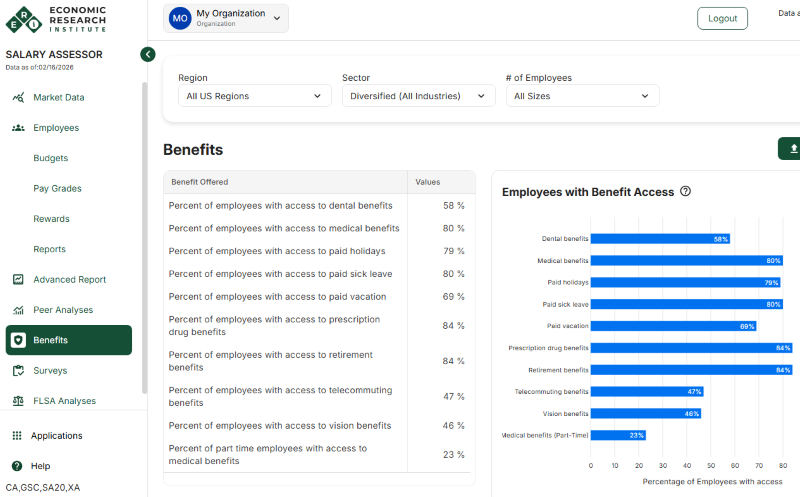800x497 pixels.
Task: Collapse the sidebar with the green arrow button
Action: tap(148, 54)
